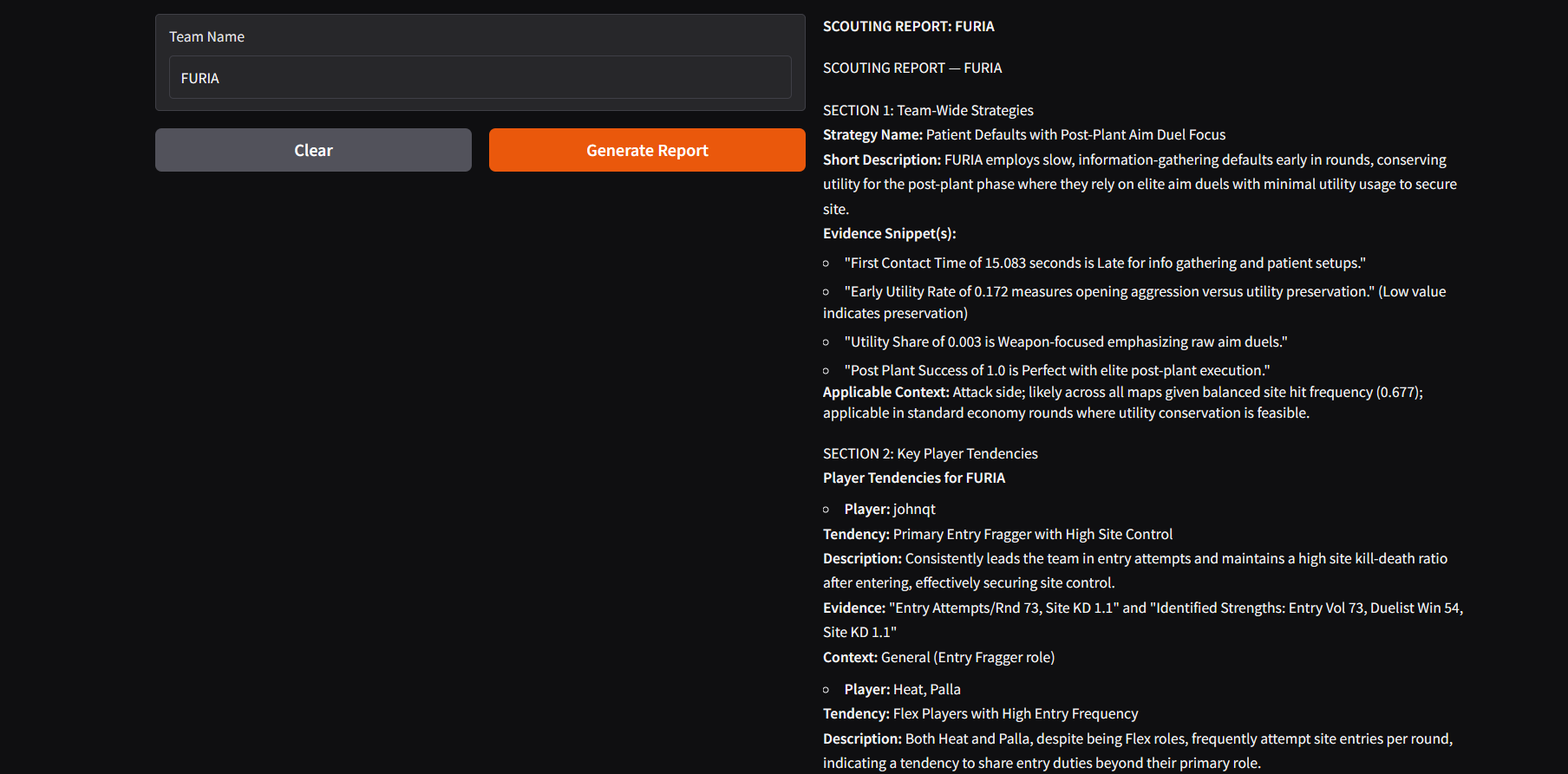Click 'Player Tendencies for FURIA' subheading

coord(914,478)
